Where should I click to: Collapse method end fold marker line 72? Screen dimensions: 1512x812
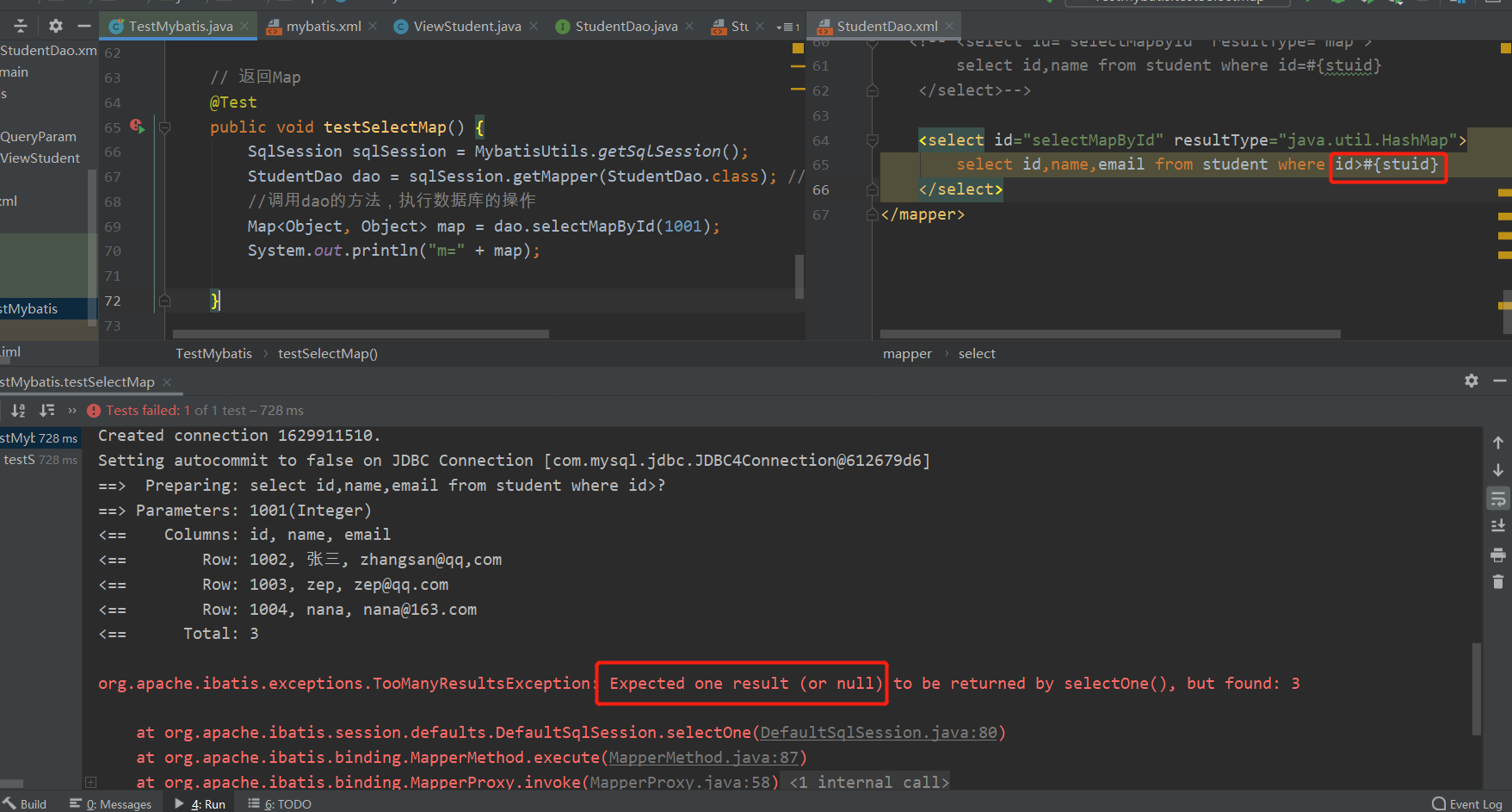(x=165, y=301)
